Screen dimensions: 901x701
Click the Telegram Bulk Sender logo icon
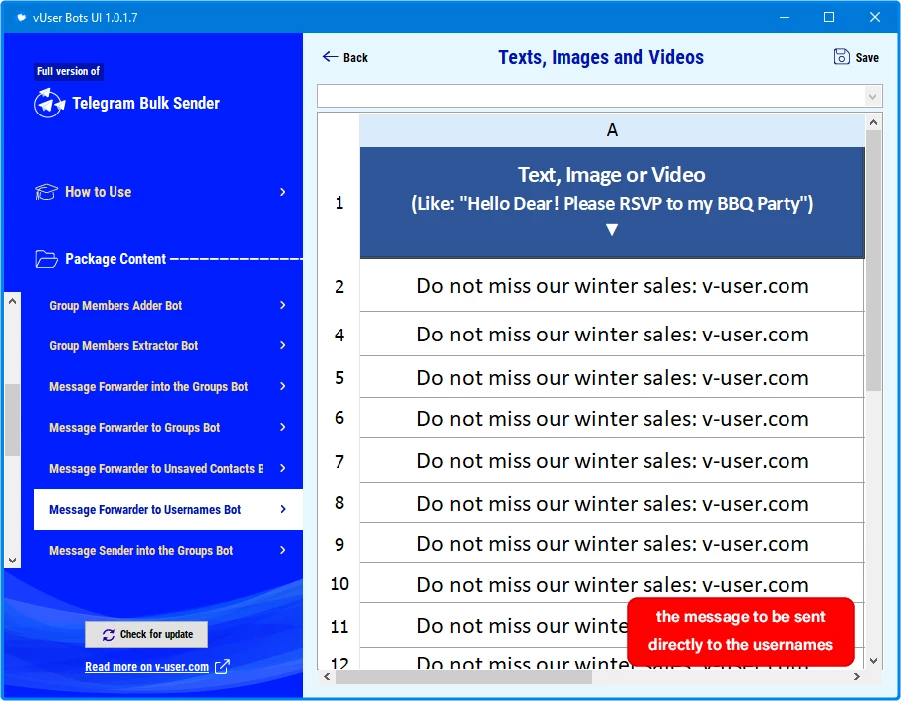click(49, 103)
